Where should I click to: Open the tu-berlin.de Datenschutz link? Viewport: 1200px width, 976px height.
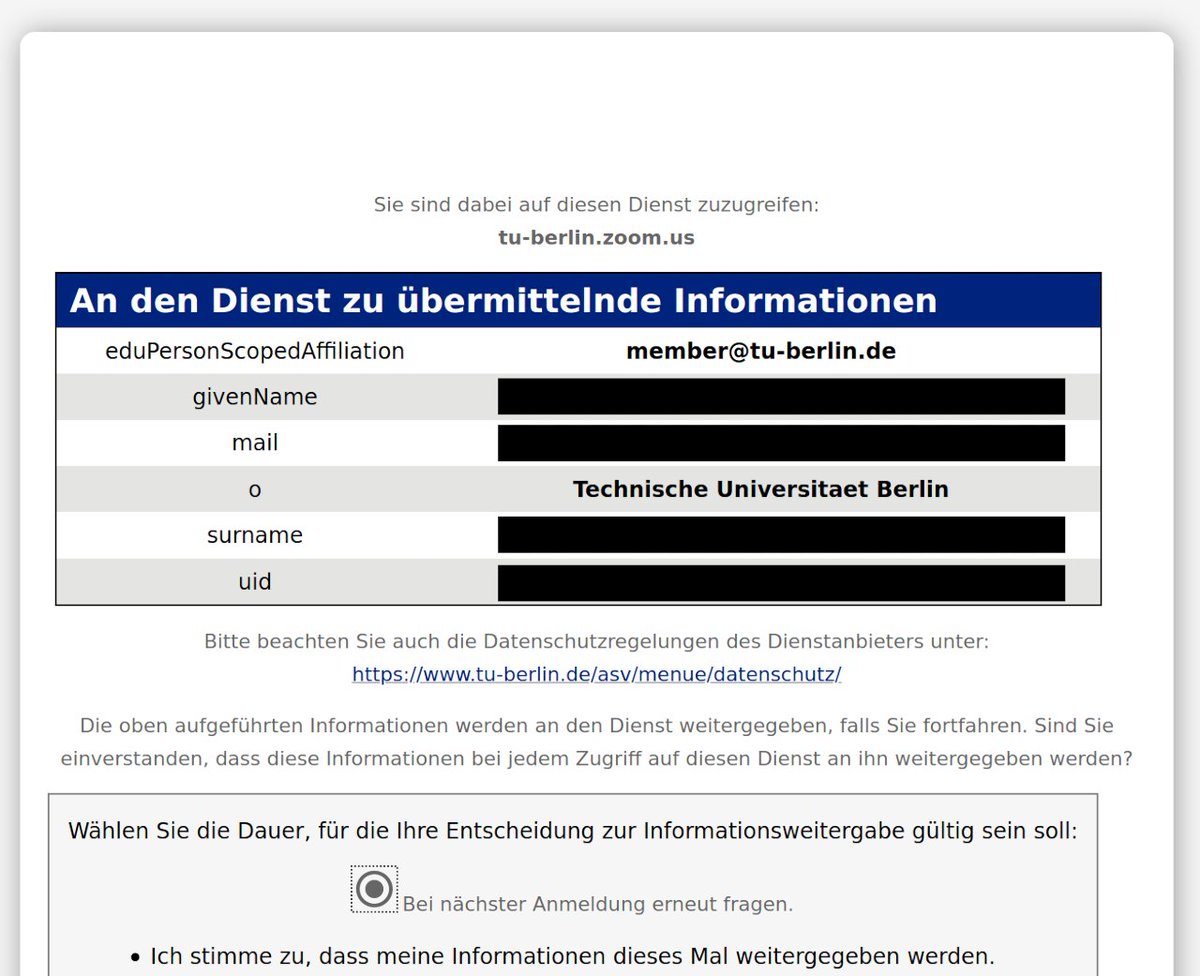(596, 674)
